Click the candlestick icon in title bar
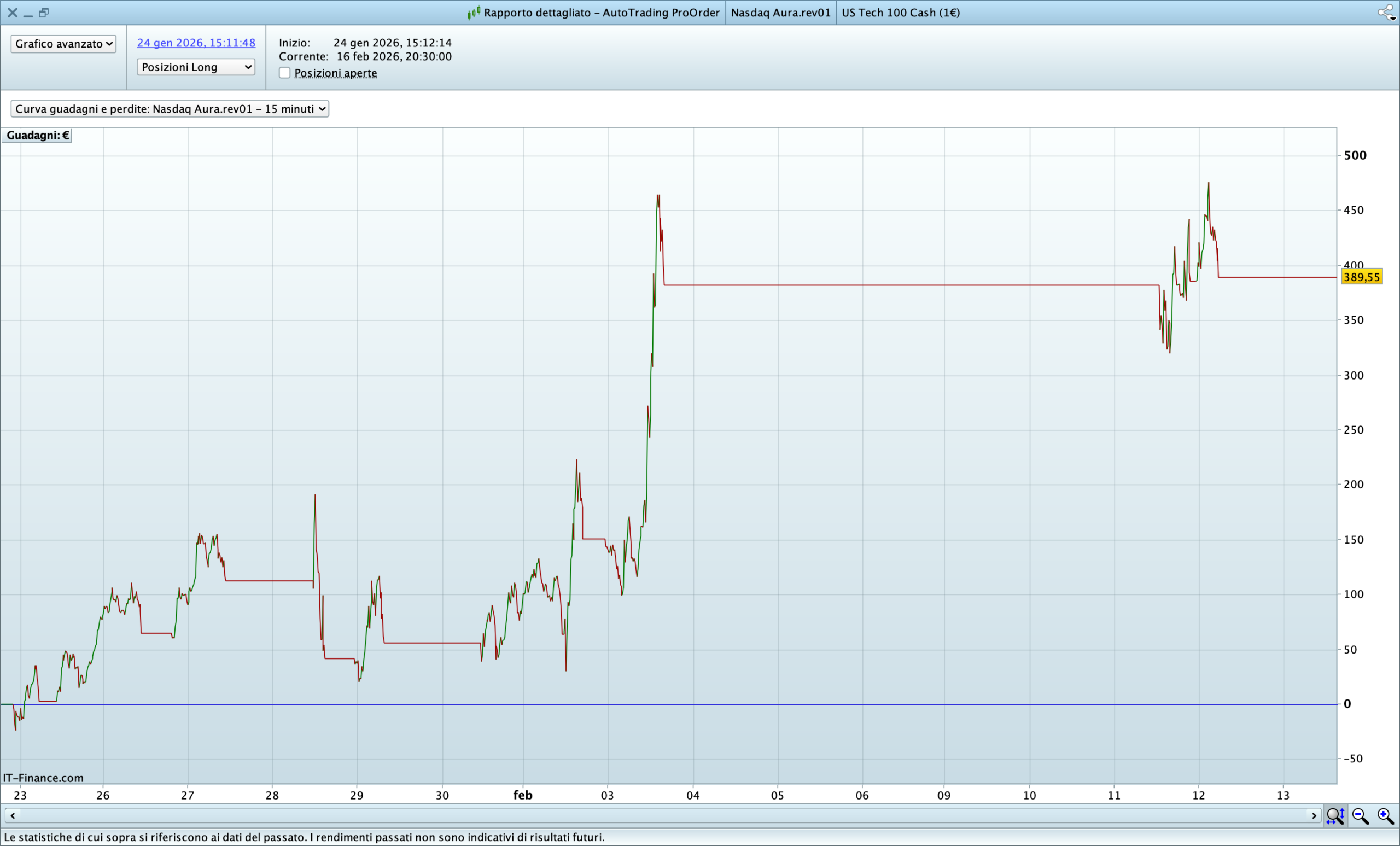 click(x=473, y=13)
